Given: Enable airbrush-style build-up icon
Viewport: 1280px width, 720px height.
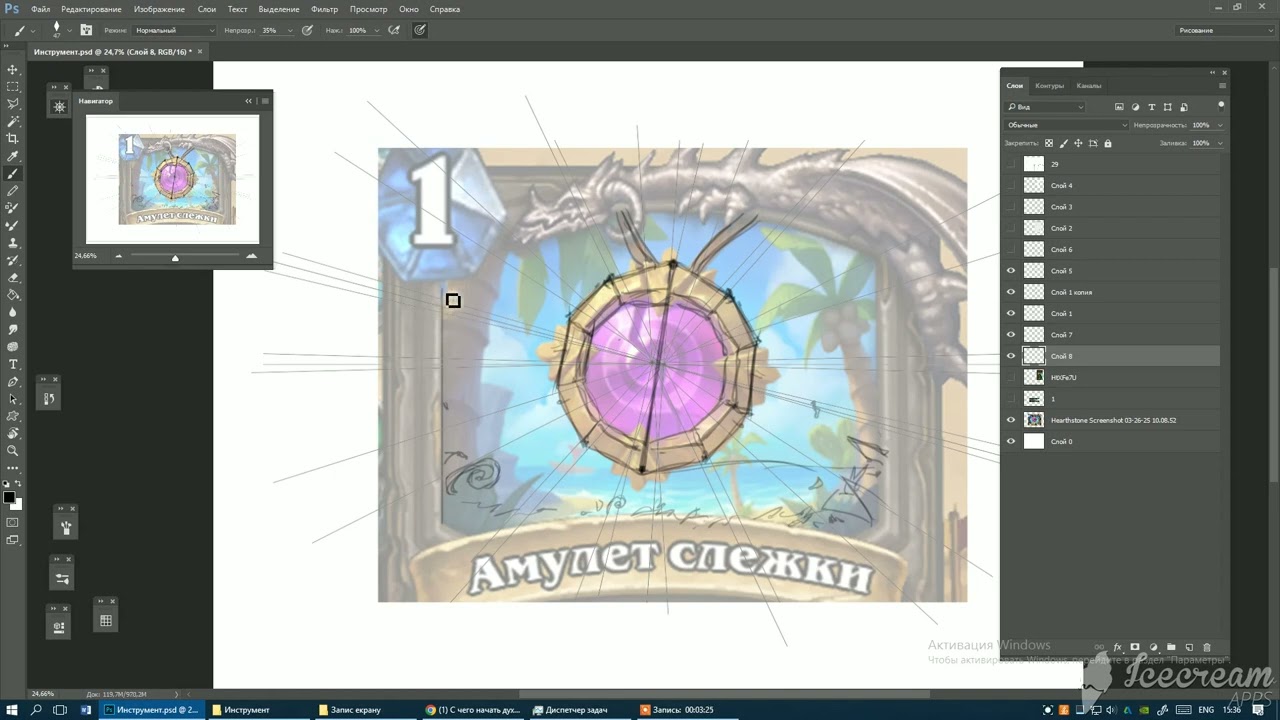Looking at the screenshot, I should (x=394, y=30).
